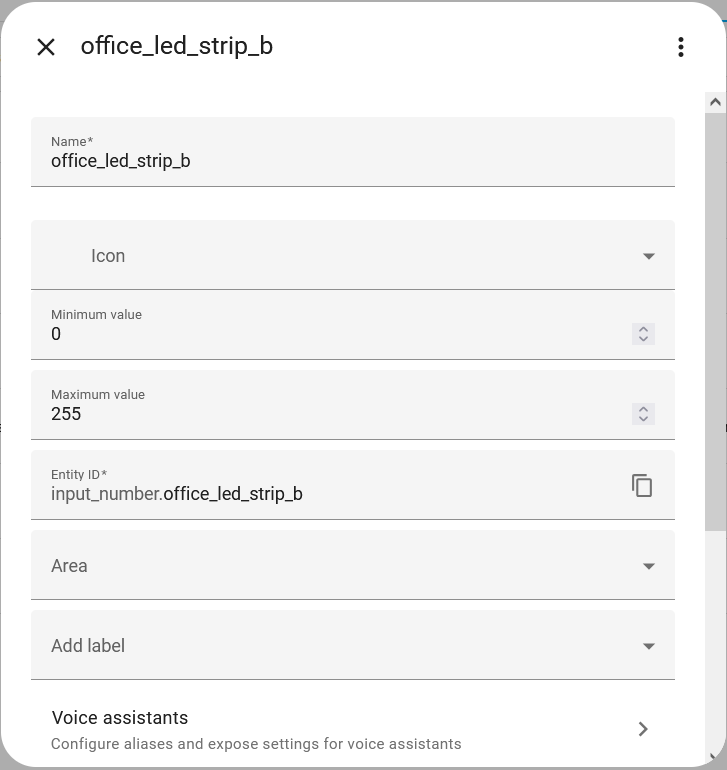Increase the Maximum value with stepper
The width and height of the screenshot is (727, 770).
tap(644, 409)
